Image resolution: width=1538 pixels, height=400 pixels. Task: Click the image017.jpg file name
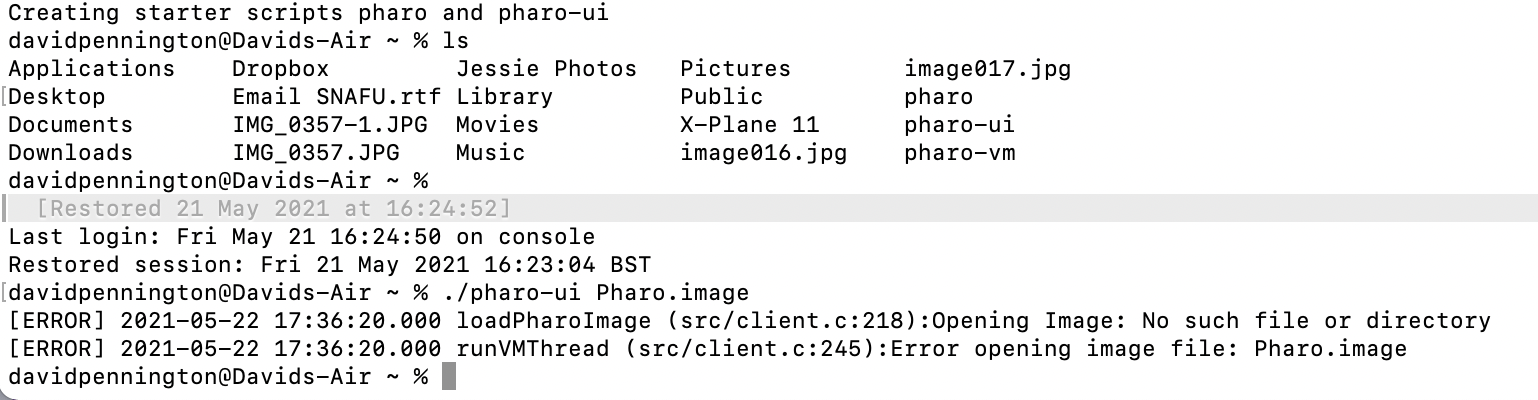(987, 69)
